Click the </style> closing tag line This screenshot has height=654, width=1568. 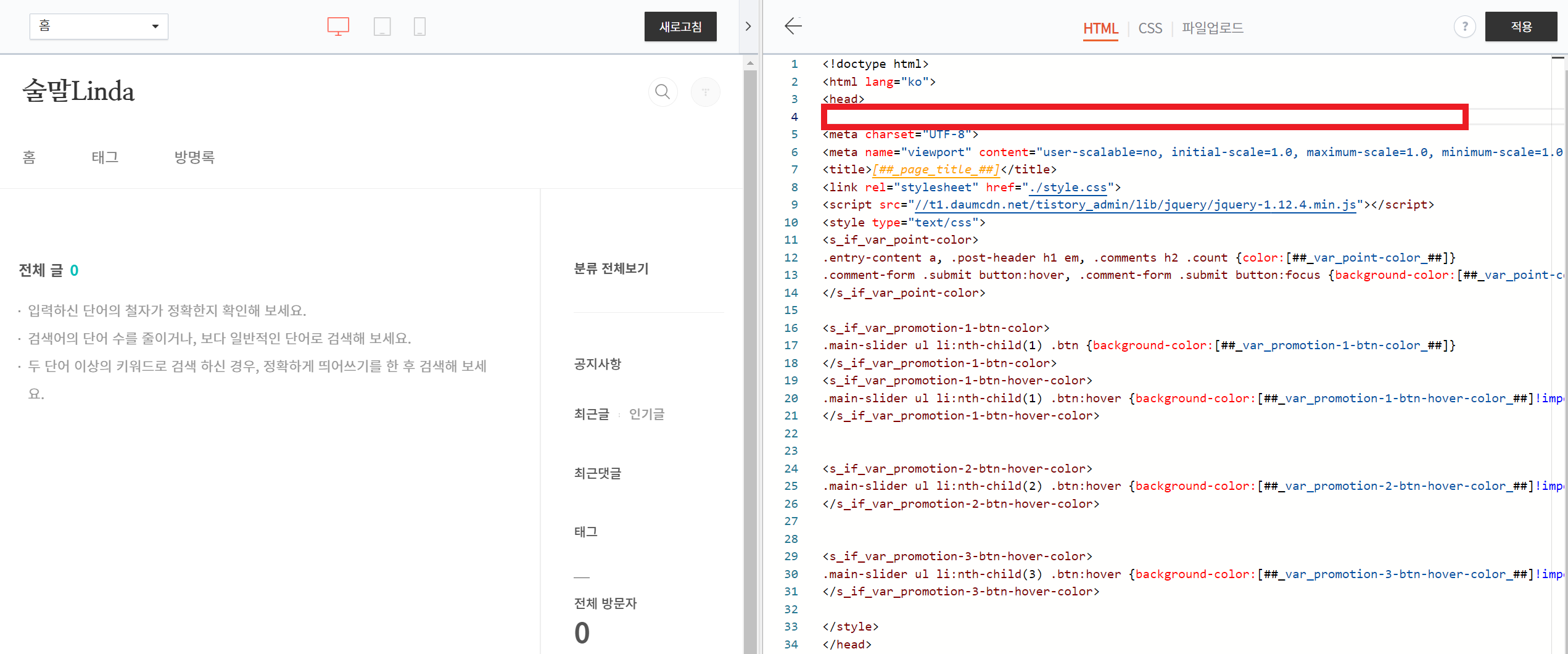[850, 627]
